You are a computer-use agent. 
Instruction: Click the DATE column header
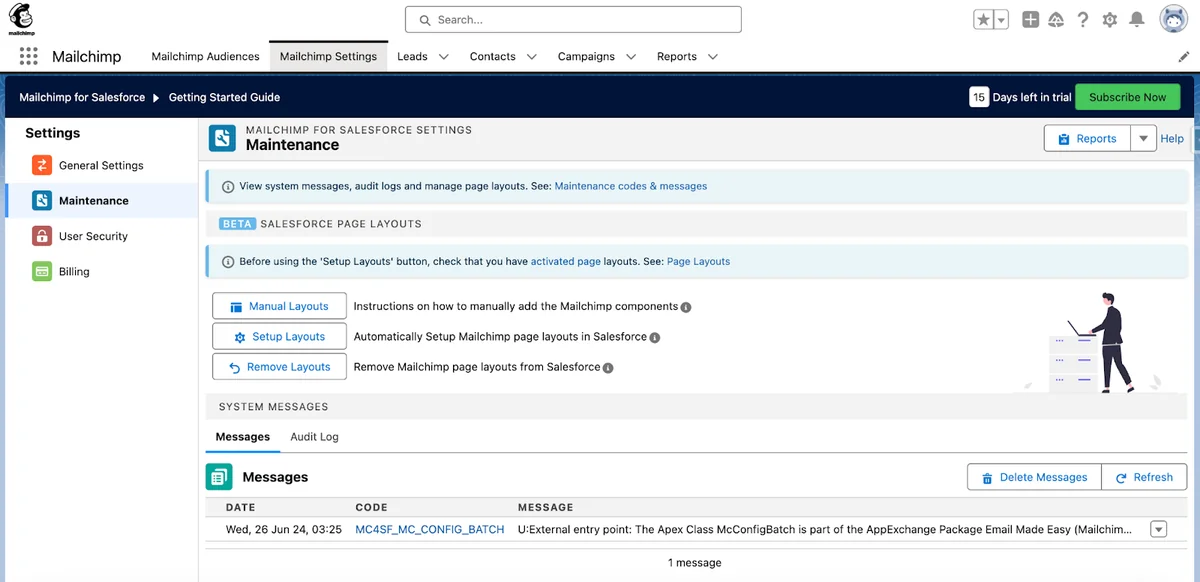coord(241,507)
